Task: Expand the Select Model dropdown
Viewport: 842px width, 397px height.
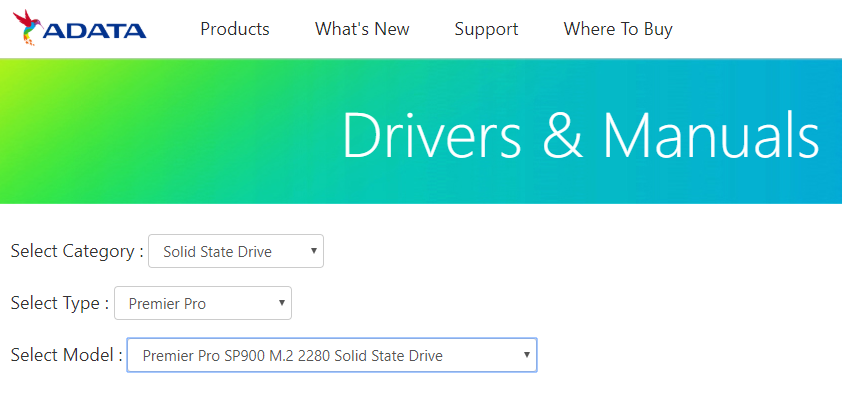Action: click(x=332, y=355)
